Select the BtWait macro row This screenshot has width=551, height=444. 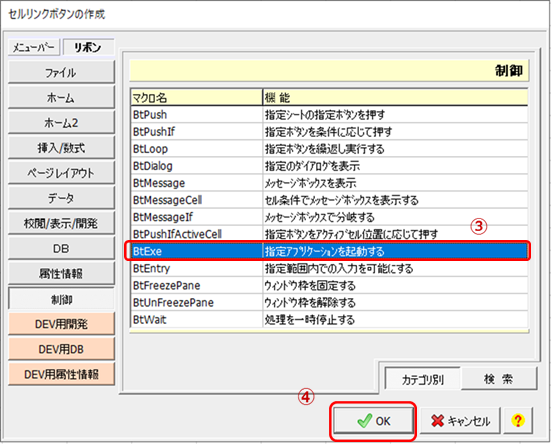tap(329, 319)
